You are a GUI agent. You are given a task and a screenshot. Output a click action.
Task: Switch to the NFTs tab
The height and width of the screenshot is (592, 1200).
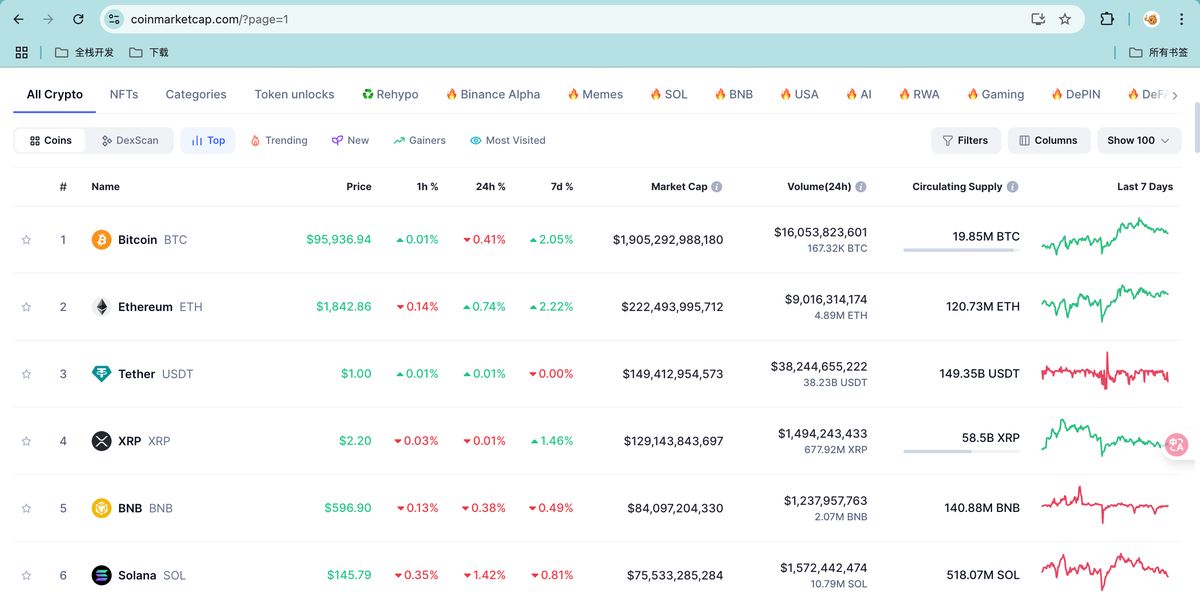point(124,94)
